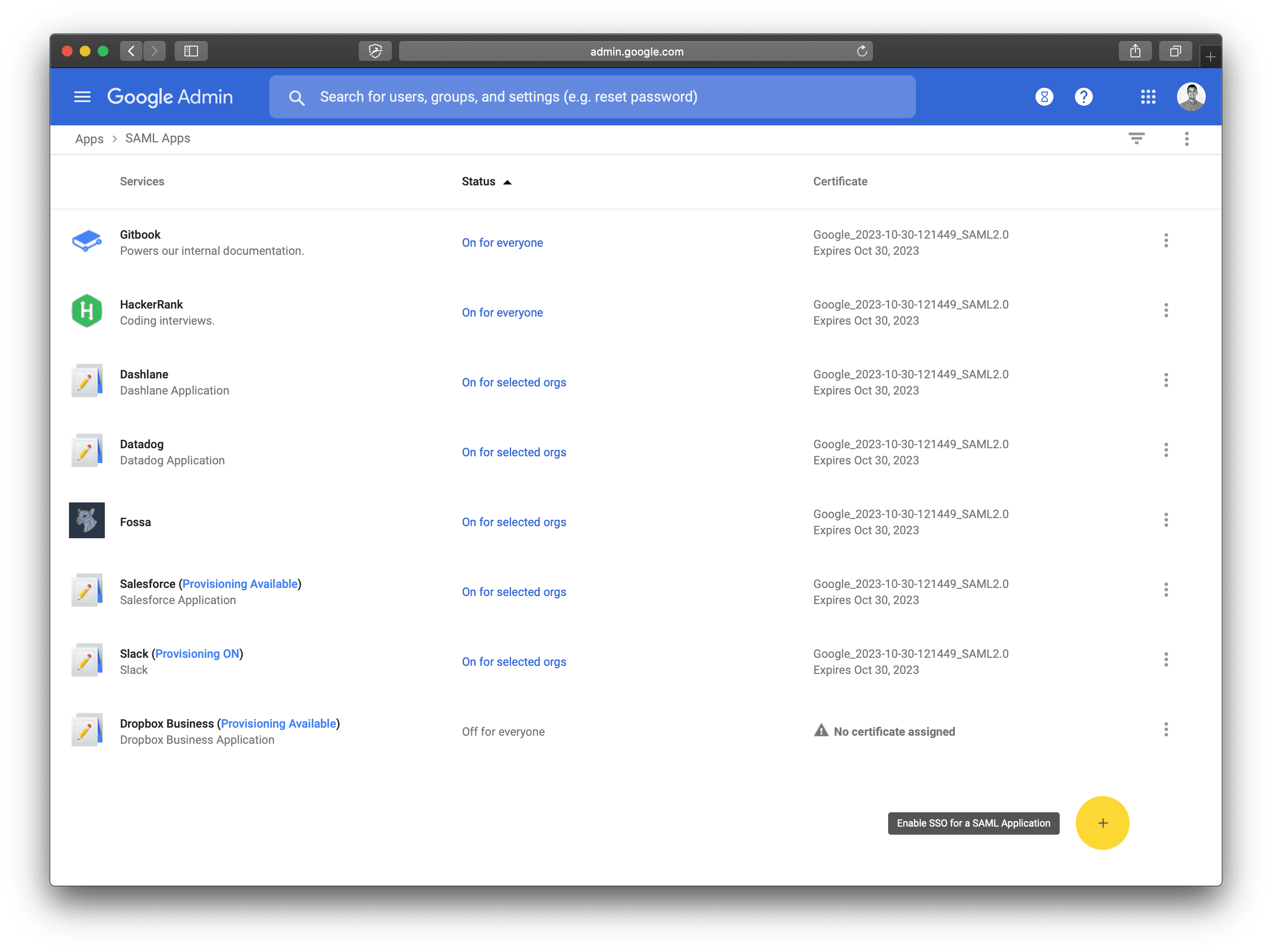
Task: Click the account profile avatar
Action: [x=1191, y=97]
